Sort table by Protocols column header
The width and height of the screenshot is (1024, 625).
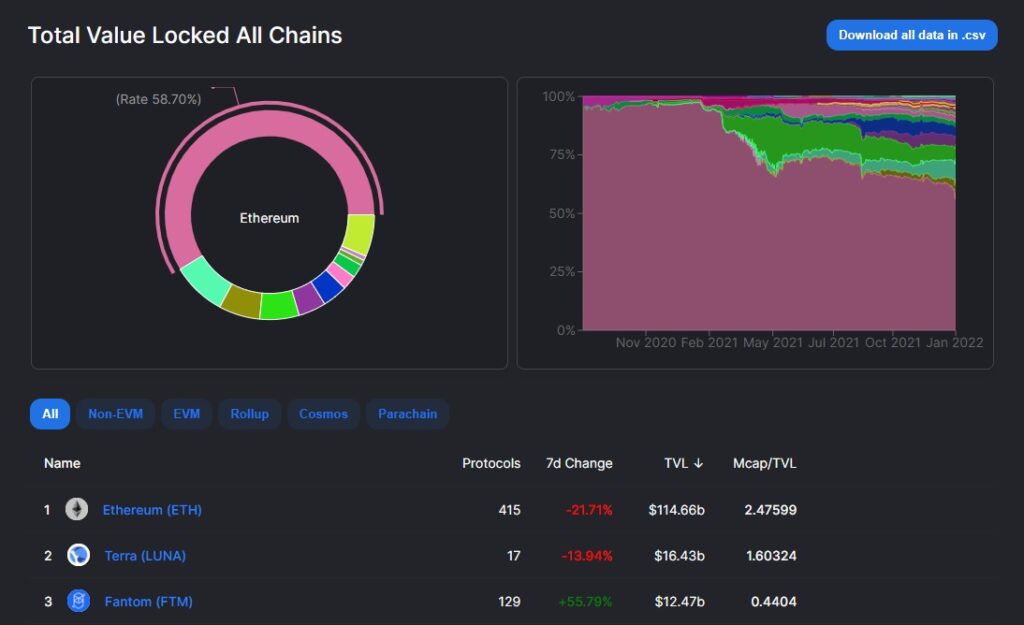coord(491,463)
